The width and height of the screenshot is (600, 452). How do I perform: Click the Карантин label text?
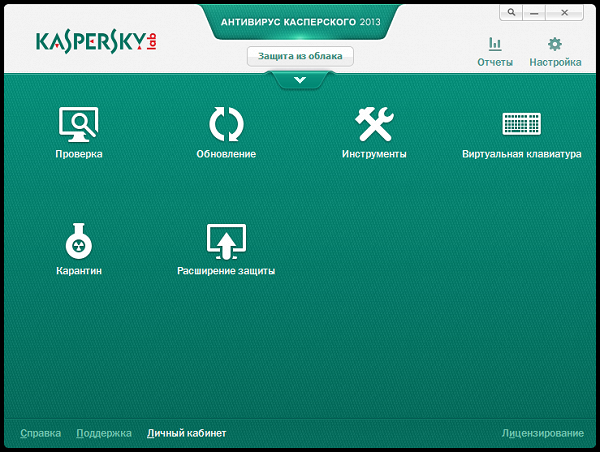[x=79, y=271]
